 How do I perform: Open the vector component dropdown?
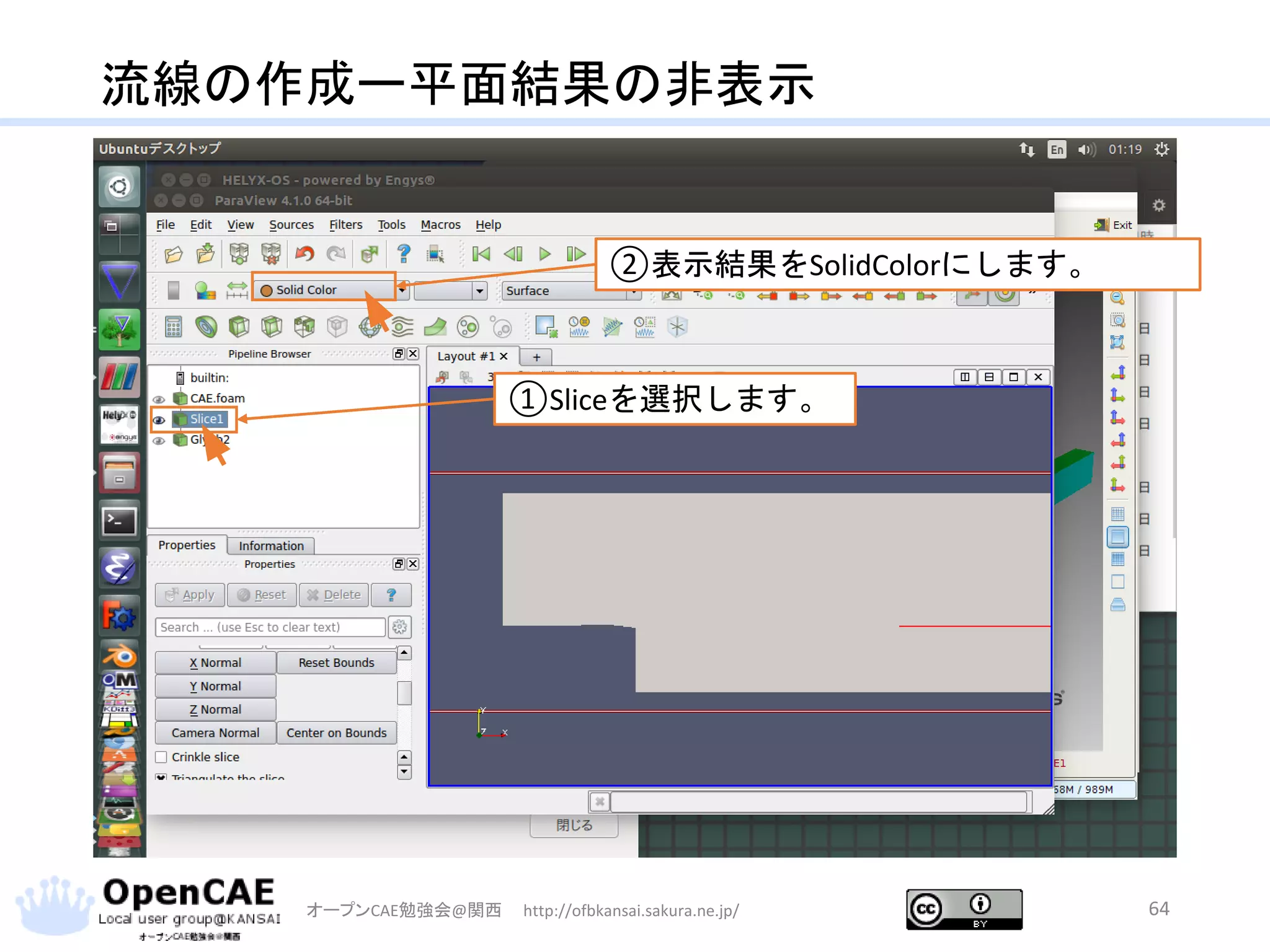pyautogui.click(x=450, y=290)
